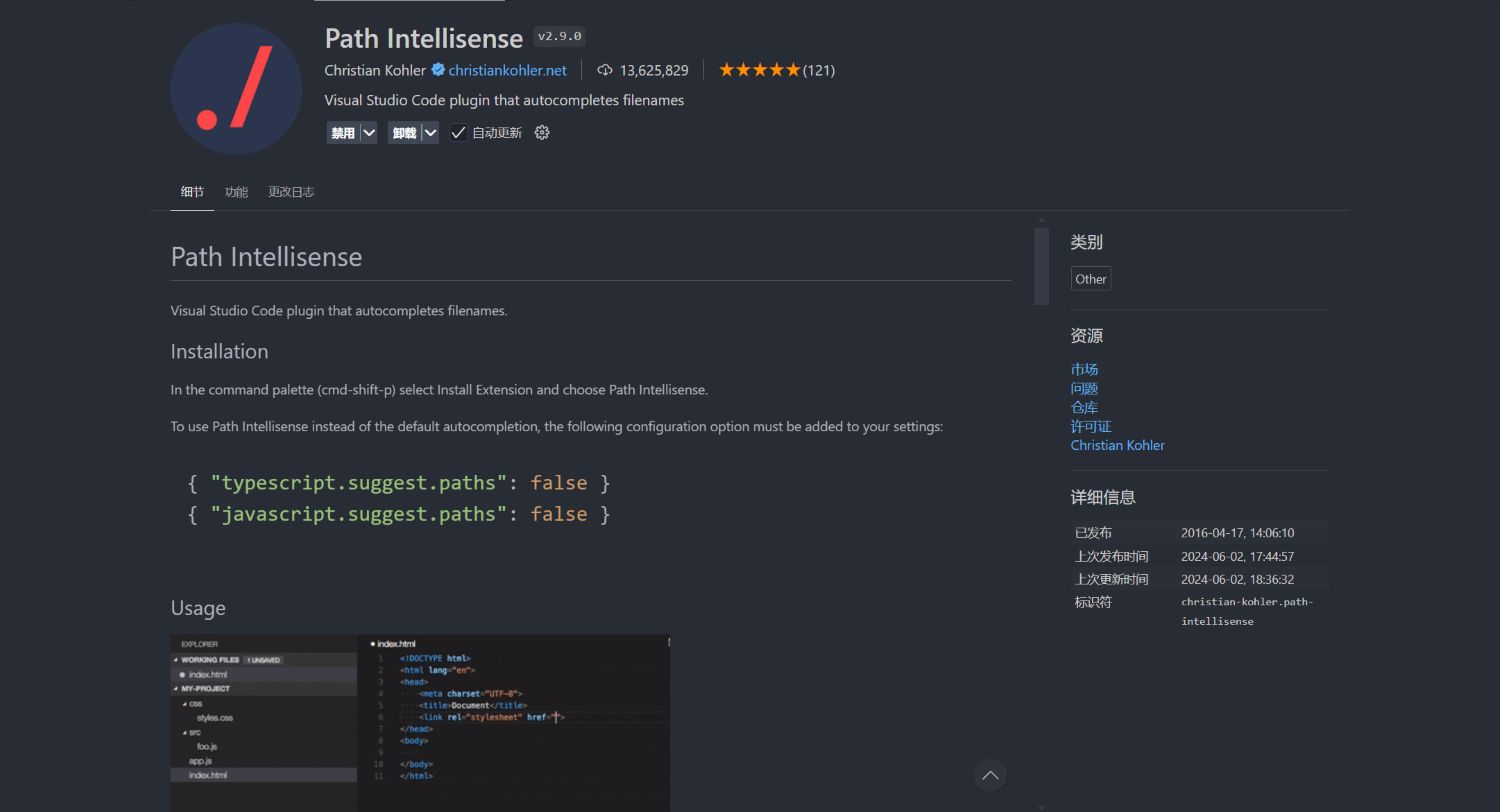1500x812 pixels.
Task: Click the 类别 section heading
Action: click(1087, 242)
